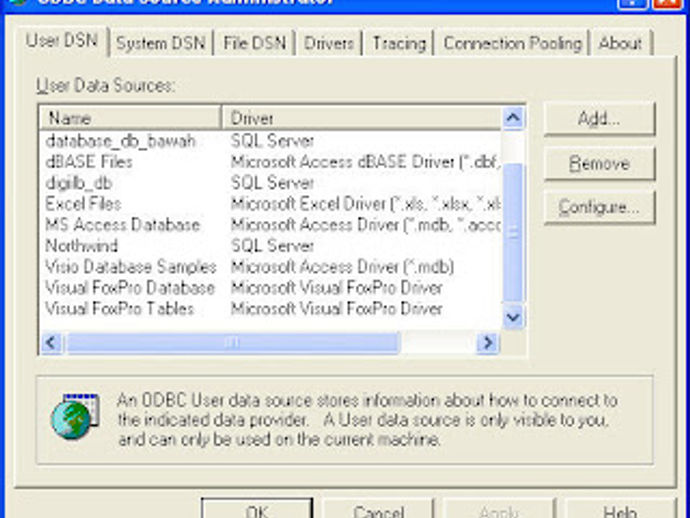The height and width of the screenshot is (518, 690).
Task: Click the scroll right arrow of the list
Action: point(488,343)
